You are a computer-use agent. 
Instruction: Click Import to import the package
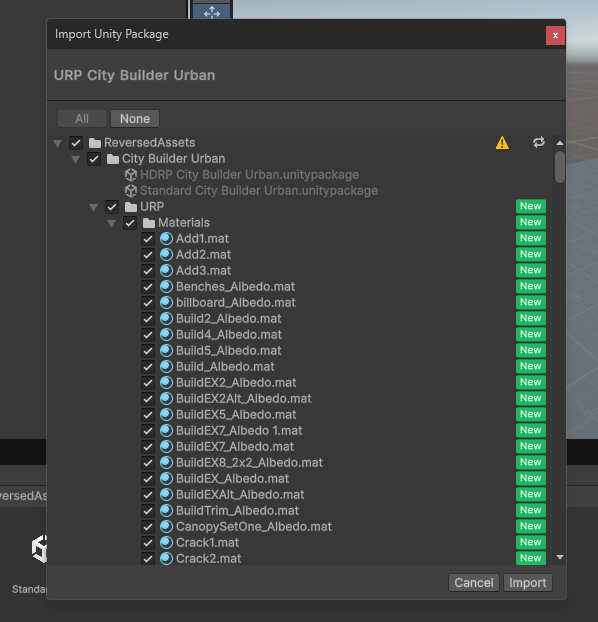(x=528, y=583)
